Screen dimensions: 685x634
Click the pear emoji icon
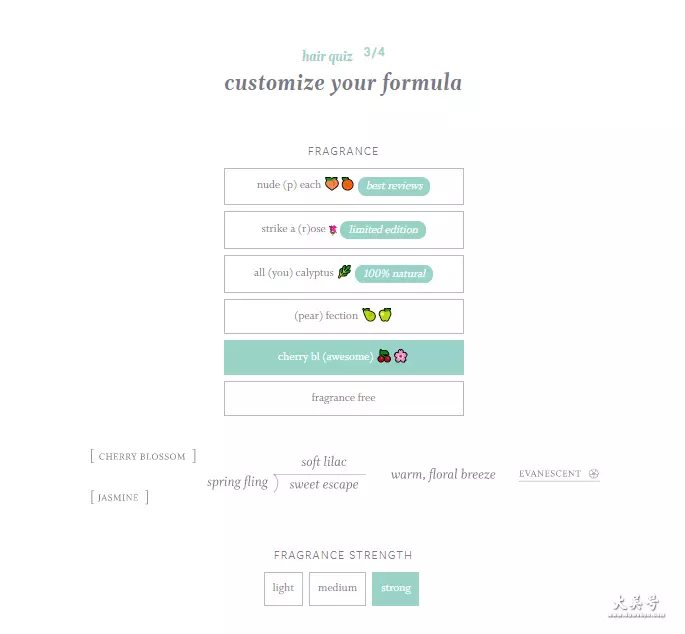pos(369,315)
